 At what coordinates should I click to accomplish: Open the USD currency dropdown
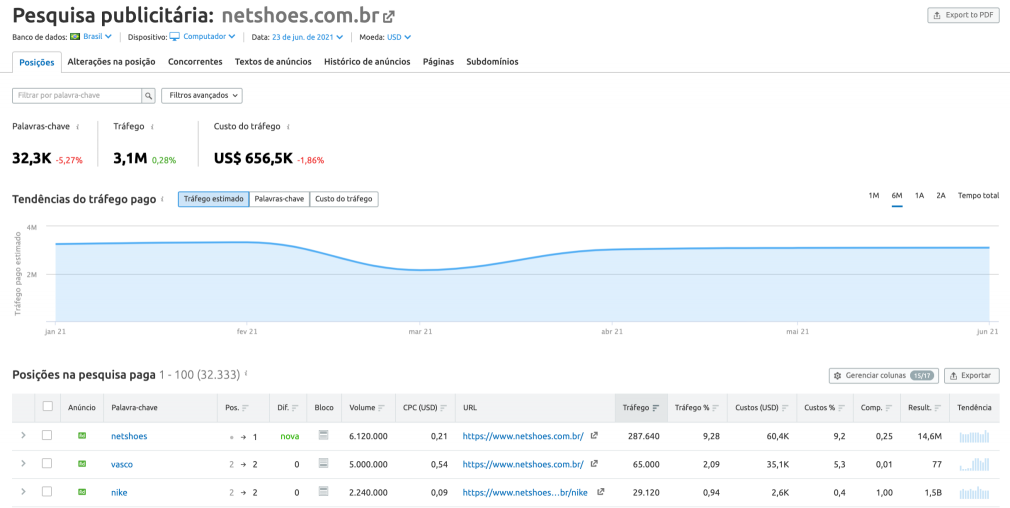[x=399, y=37]
